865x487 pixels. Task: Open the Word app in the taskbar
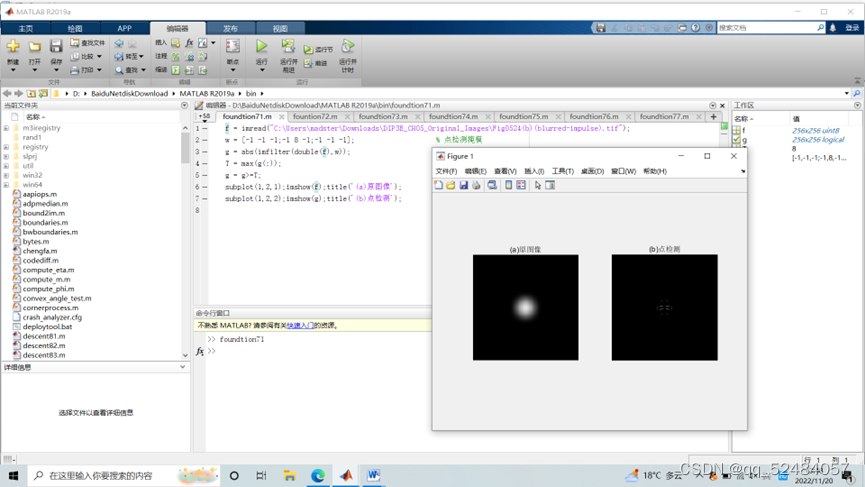(373, 475)
